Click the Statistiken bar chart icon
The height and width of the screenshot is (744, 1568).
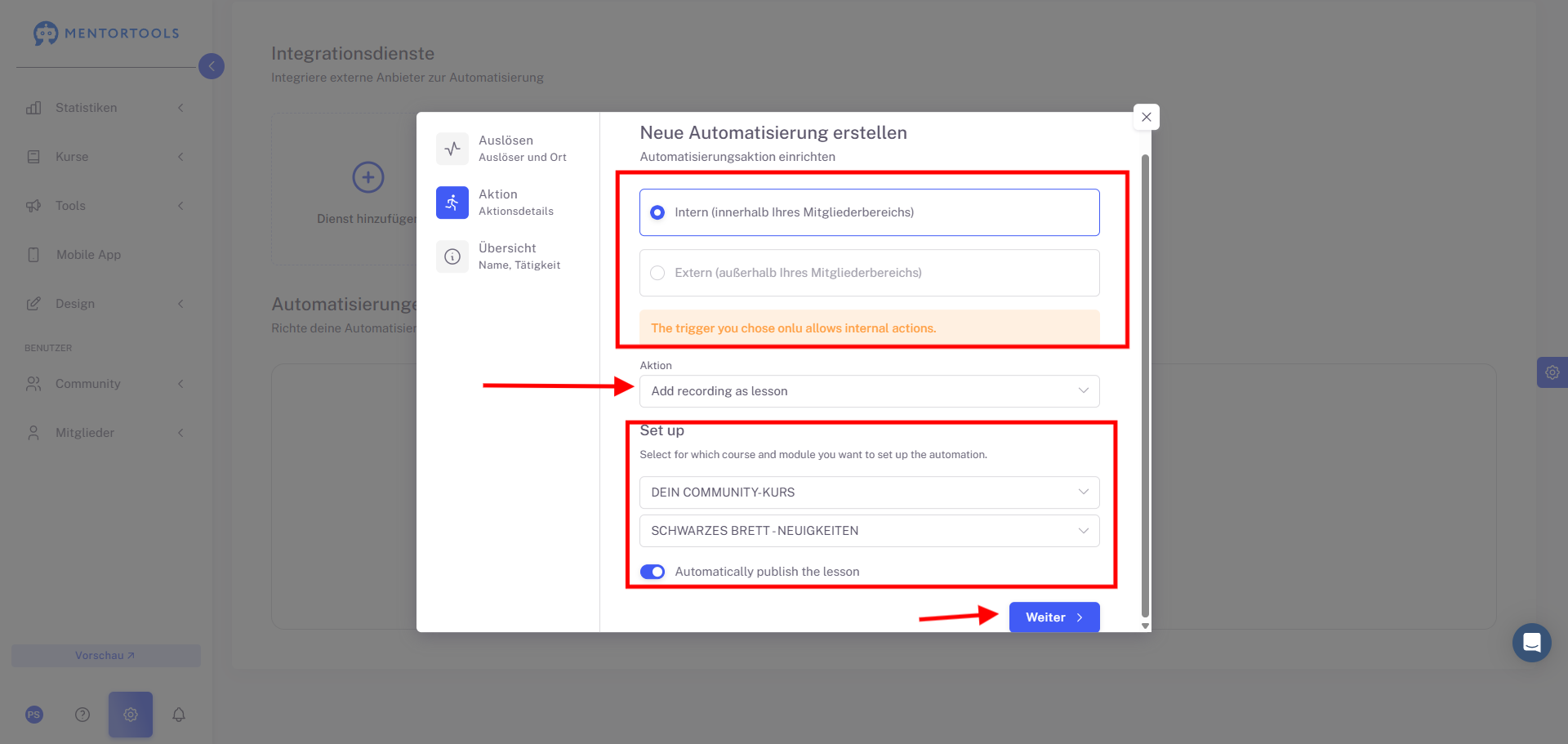click(x=33, y=108)
